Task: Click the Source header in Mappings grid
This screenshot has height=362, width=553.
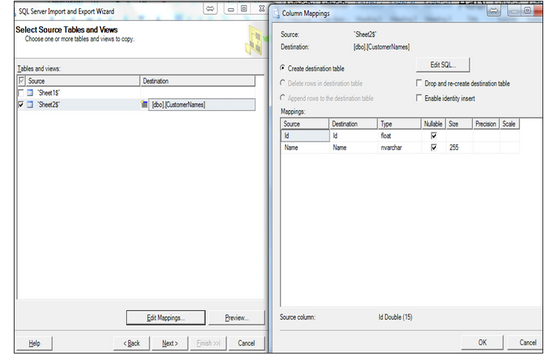Action: (305, 124)
